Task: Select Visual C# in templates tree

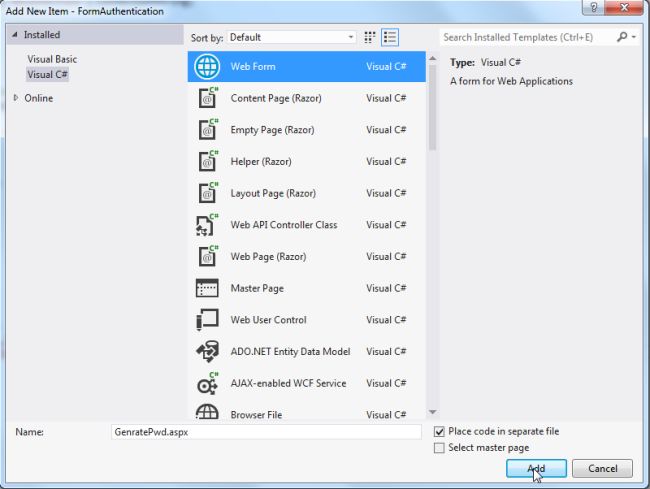Action: [47, 75]
